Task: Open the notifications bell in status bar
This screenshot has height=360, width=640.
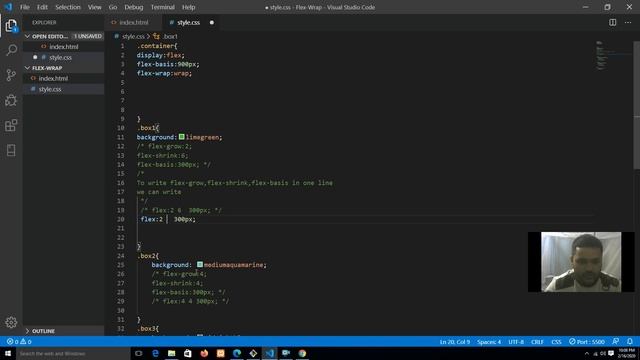Action: [x=630, y=341]
